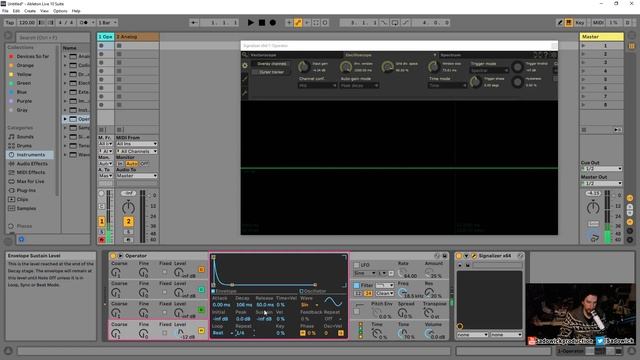Click the Filter Freq knob
This screenshot has width=640, height=360.
[x=402, y=292]
